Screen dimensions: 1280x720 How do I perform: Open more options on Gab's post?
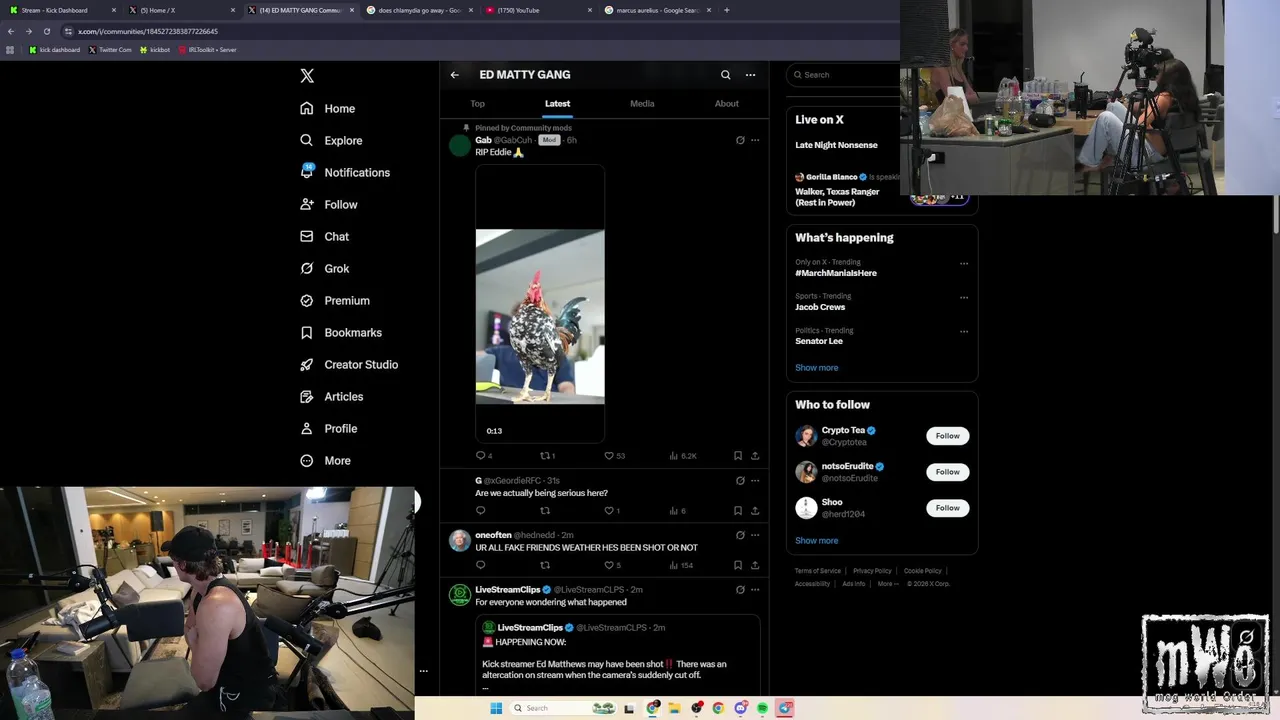(755, 140)
